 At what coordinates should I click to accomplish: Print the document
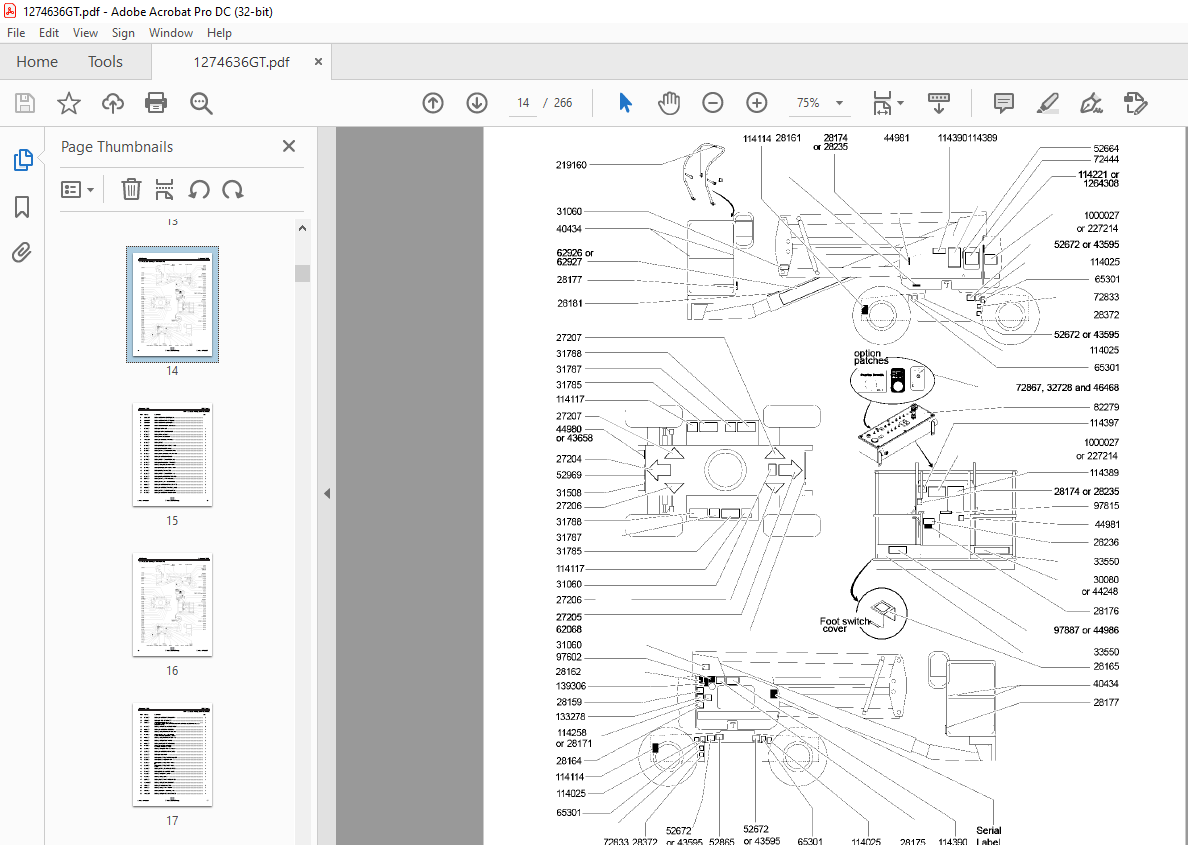[156, 103]
